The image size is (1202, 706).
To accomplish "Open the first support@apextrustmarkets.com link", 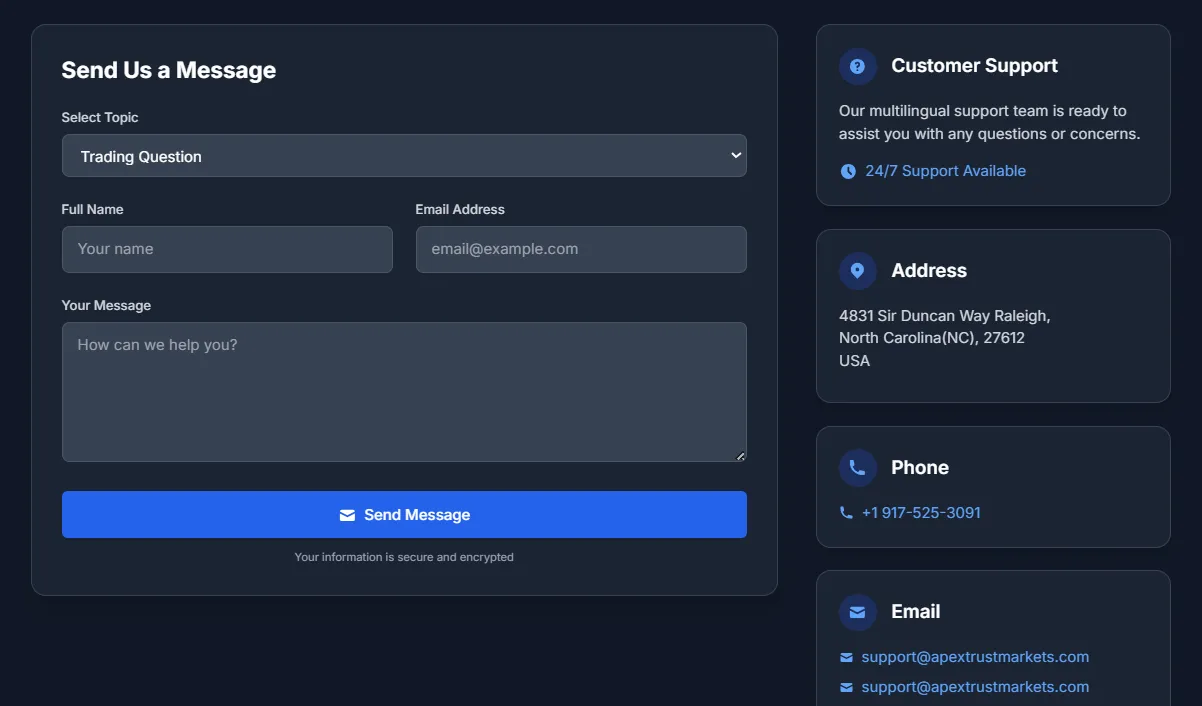I will [975, 657].
